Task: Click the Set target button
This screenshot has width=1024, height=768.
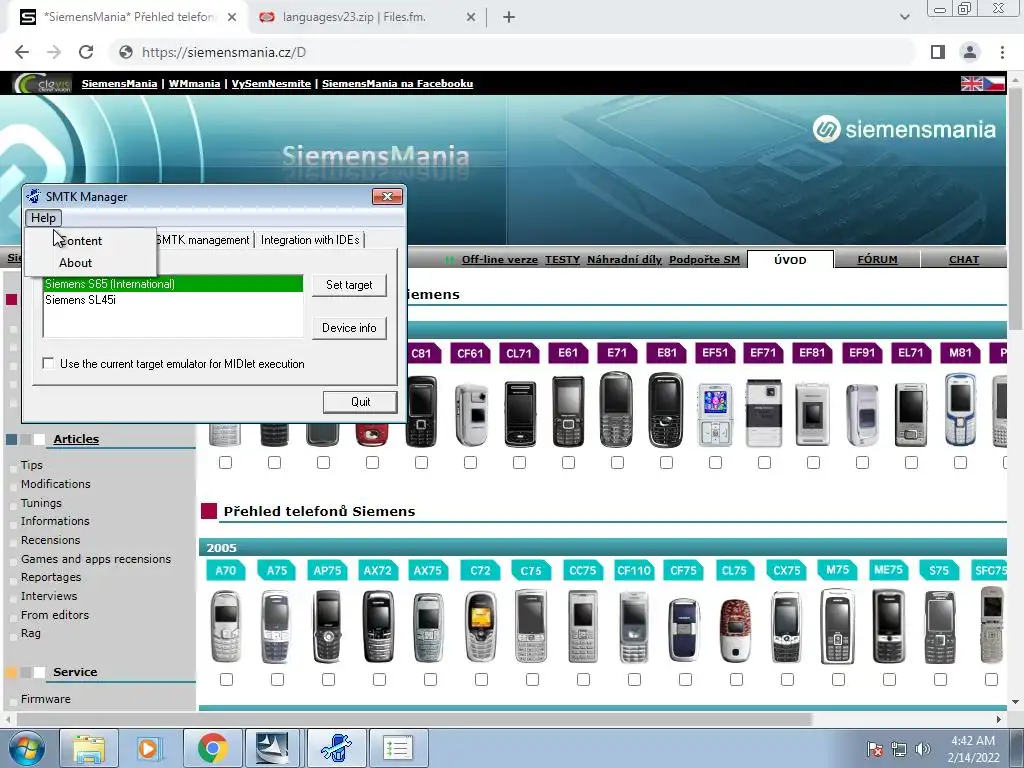Action: point(349,285)
